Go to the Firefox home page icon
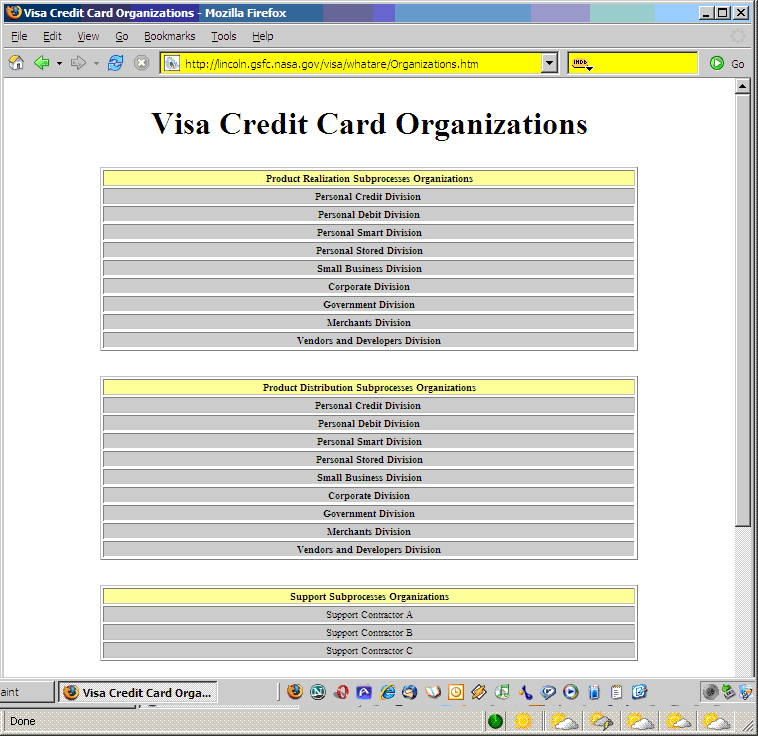Viewport: 758px width, 736px height. point(16,63)
